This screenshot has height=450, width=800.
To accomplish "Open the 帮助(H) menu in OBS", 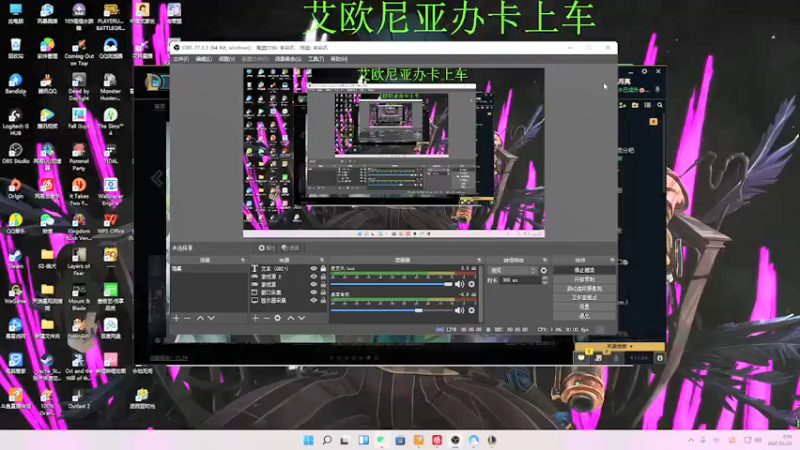I will (x=339, y=59).
